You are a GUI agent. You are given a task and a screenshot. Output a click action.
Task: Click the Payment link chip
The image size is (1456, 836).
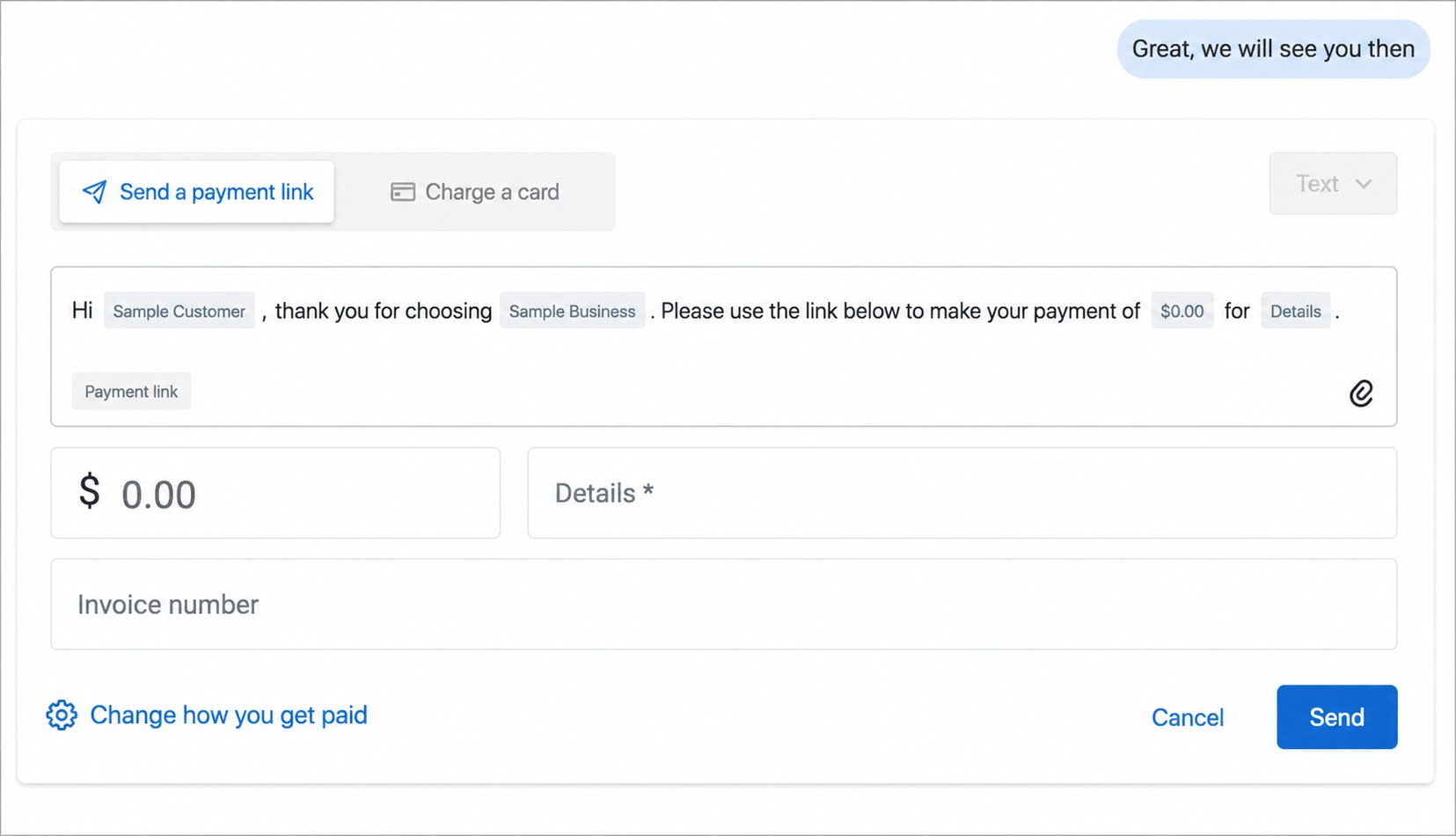tap(131, 392)
